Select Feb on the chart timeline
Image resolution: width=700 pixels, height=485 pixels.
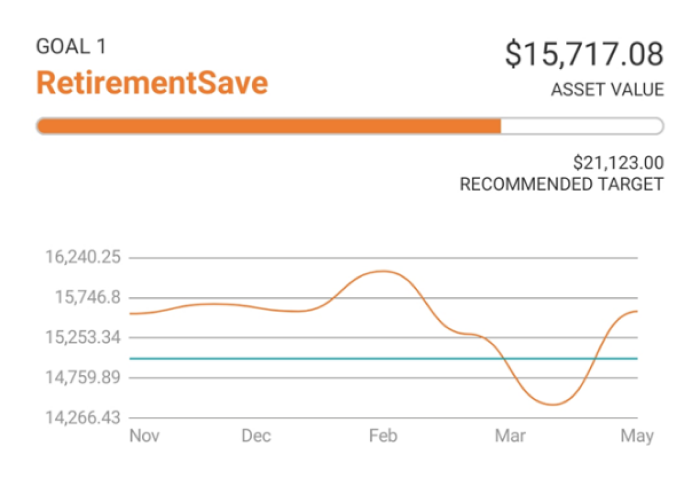coord(383,436)
